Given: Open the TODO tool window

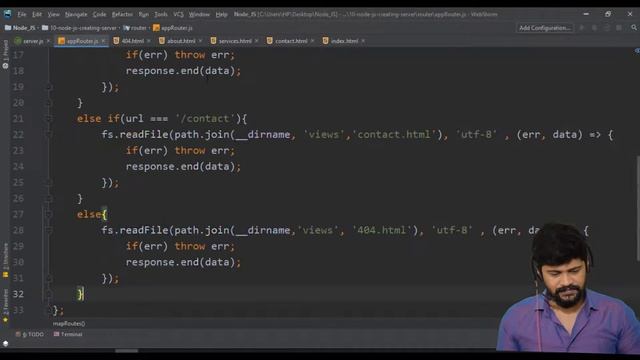Looking at the screenshot, I should [30, 334].
